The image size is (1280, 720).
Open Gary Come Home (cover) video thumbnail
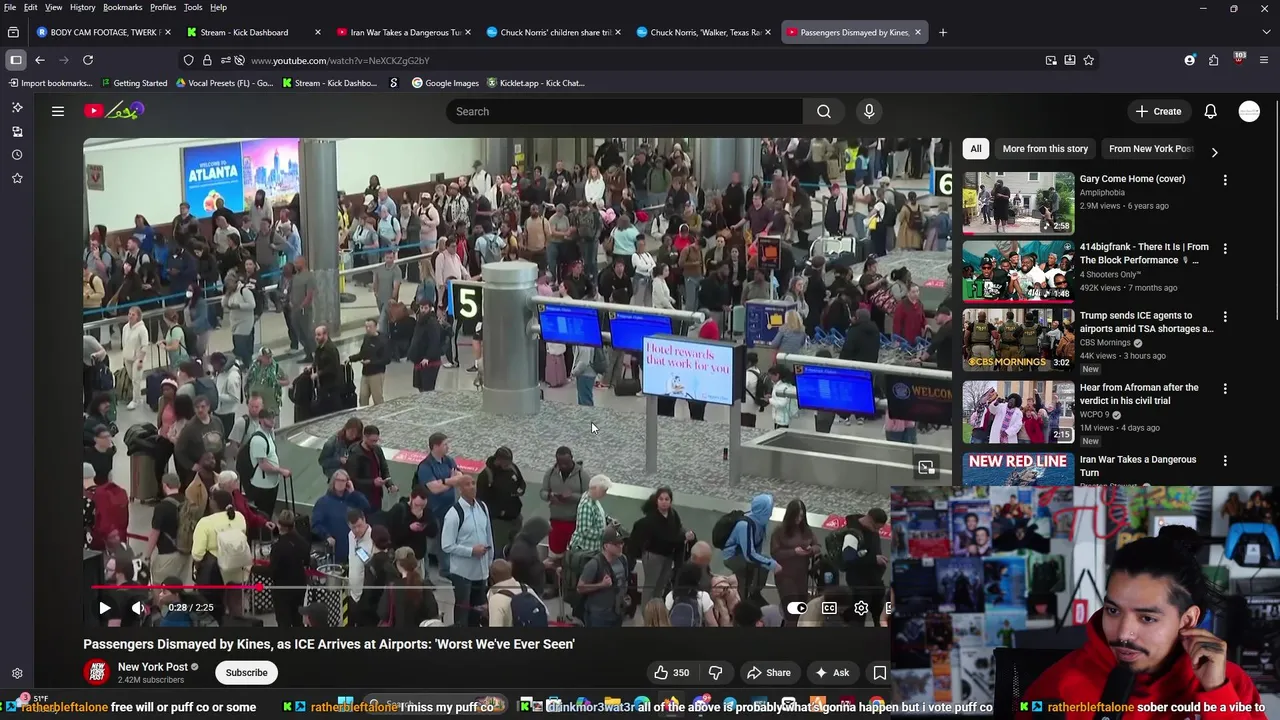[x=1018, y=203]
